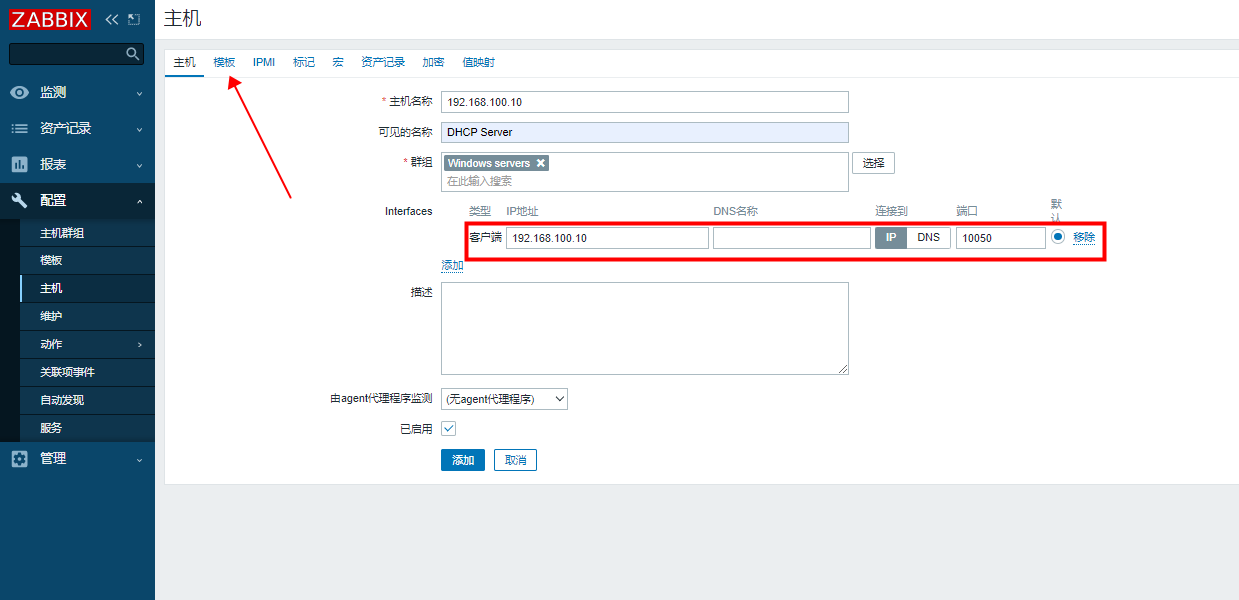Viewport: 1239px width, 600px height.
Task: Click the group search input 在此输入搜索
Action: coord(645,181)
